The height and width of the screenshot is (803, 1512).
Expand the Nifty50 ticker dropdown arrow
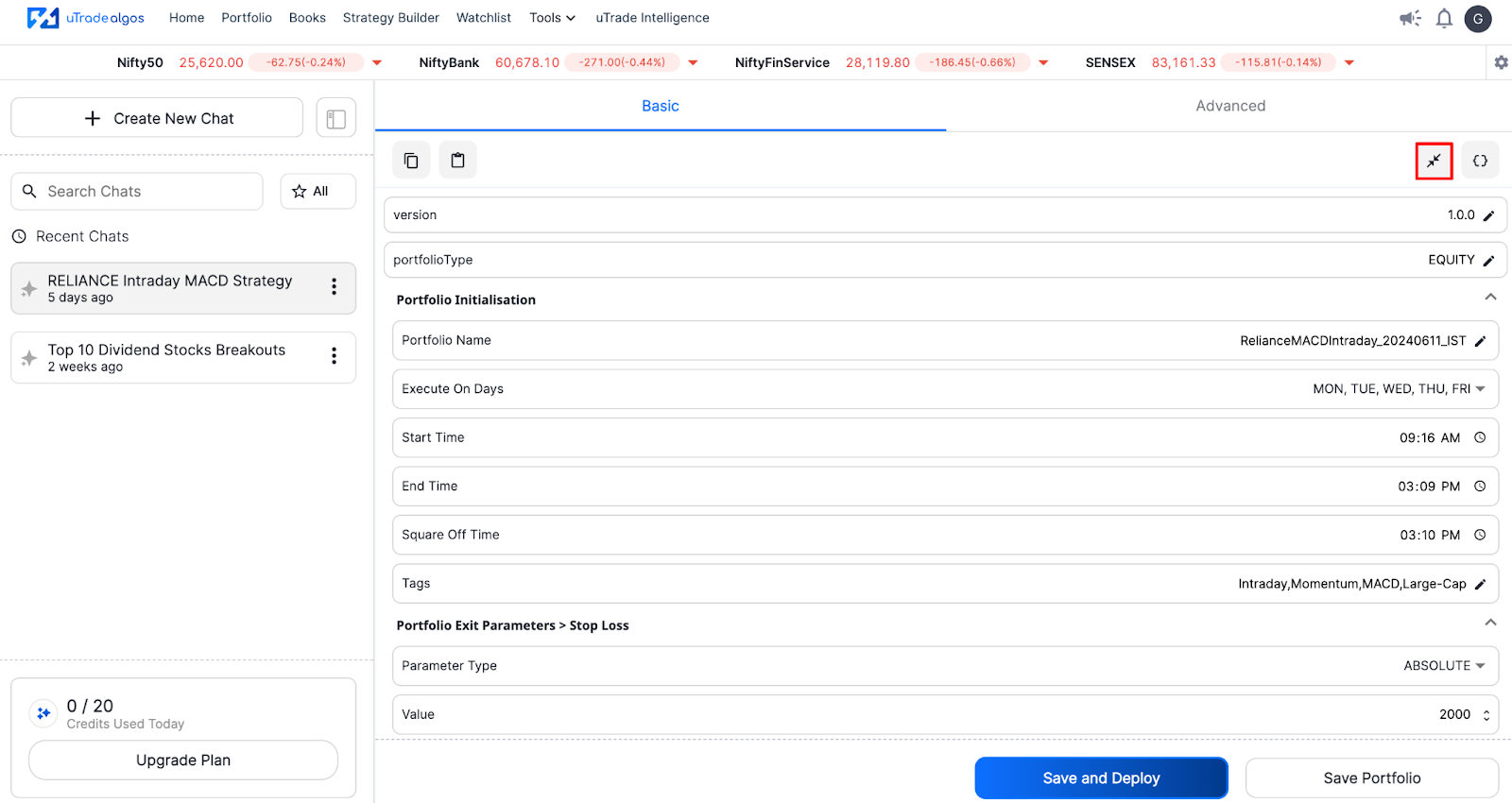click(377, 62)
